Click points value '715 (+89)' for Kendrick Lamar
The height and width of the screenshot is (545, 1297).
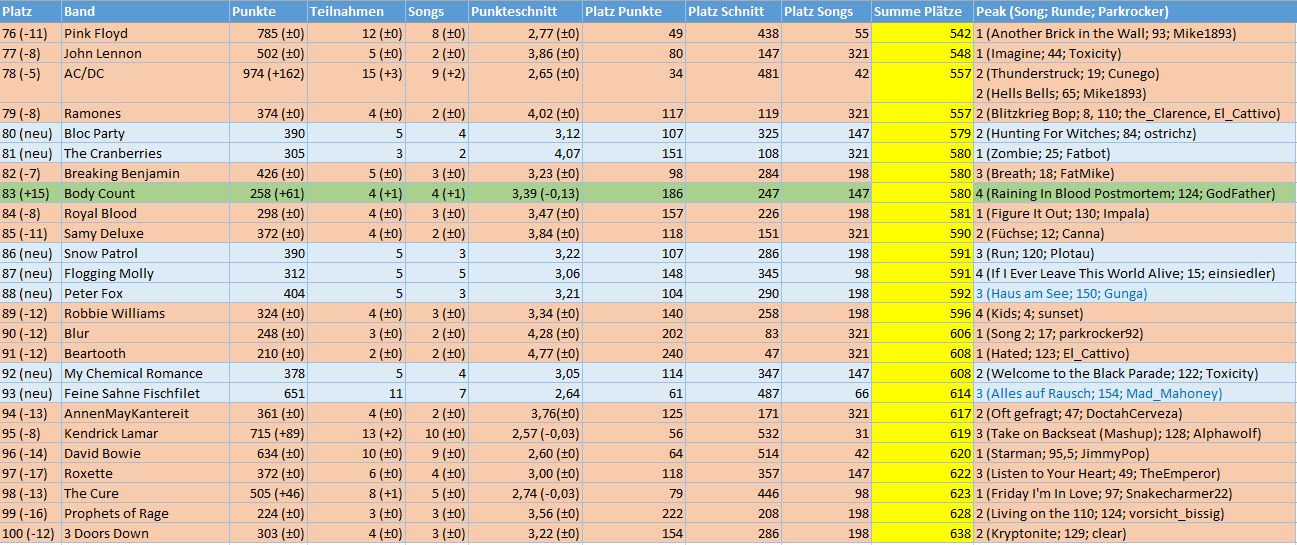point(267,433)
